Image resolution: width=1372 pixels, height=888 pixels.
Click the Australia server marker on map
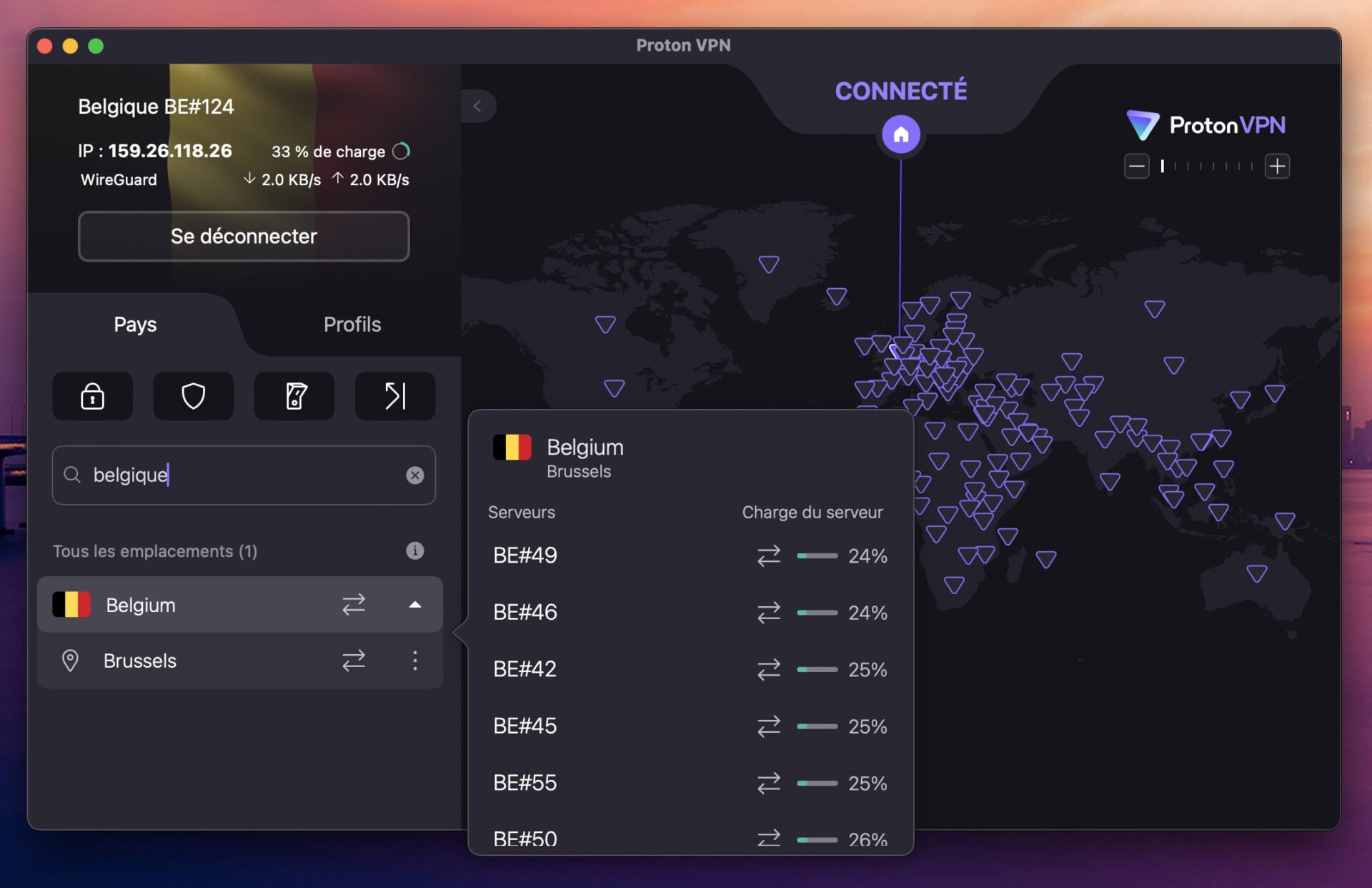pyautogui.click(x=1257, y=573)
